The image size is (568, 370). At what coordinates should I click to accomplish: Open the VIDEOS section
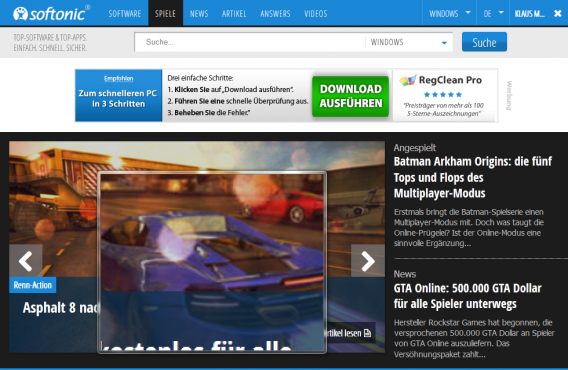tap(316, 13)
